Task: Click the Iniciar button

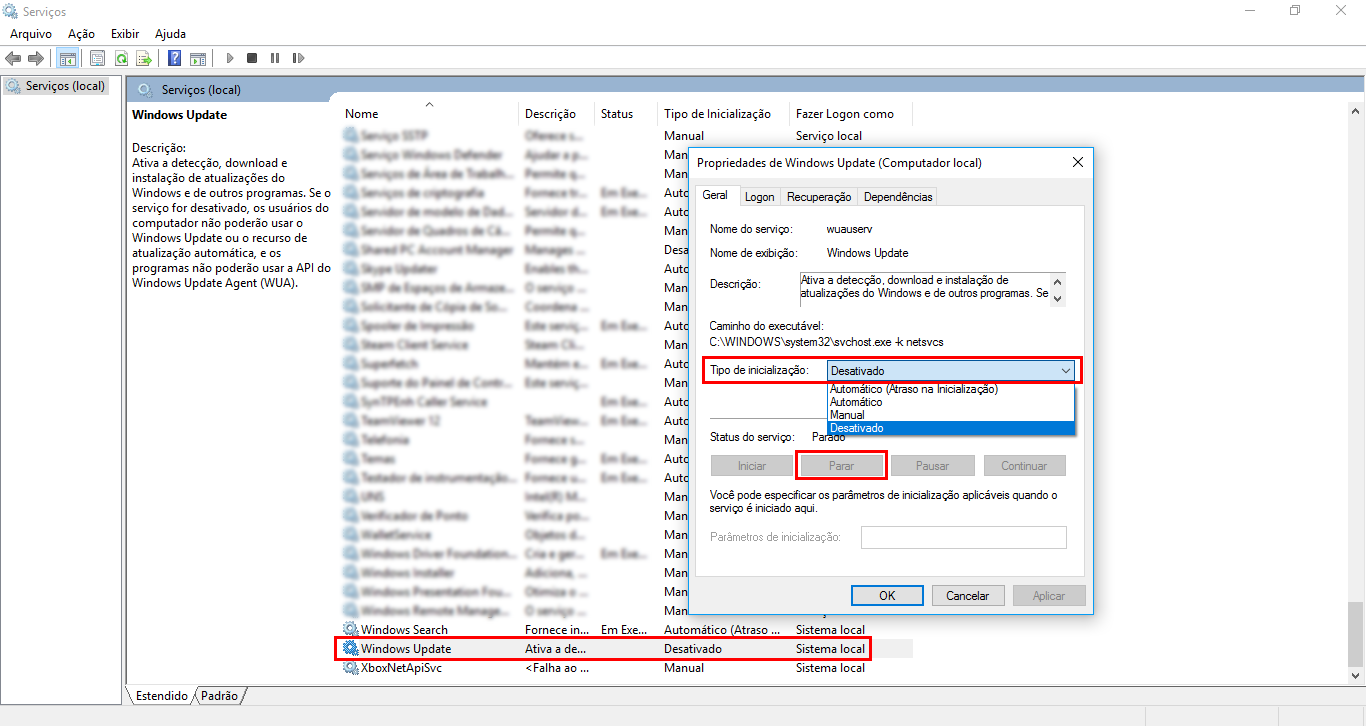Action: [x=752, y=466]
